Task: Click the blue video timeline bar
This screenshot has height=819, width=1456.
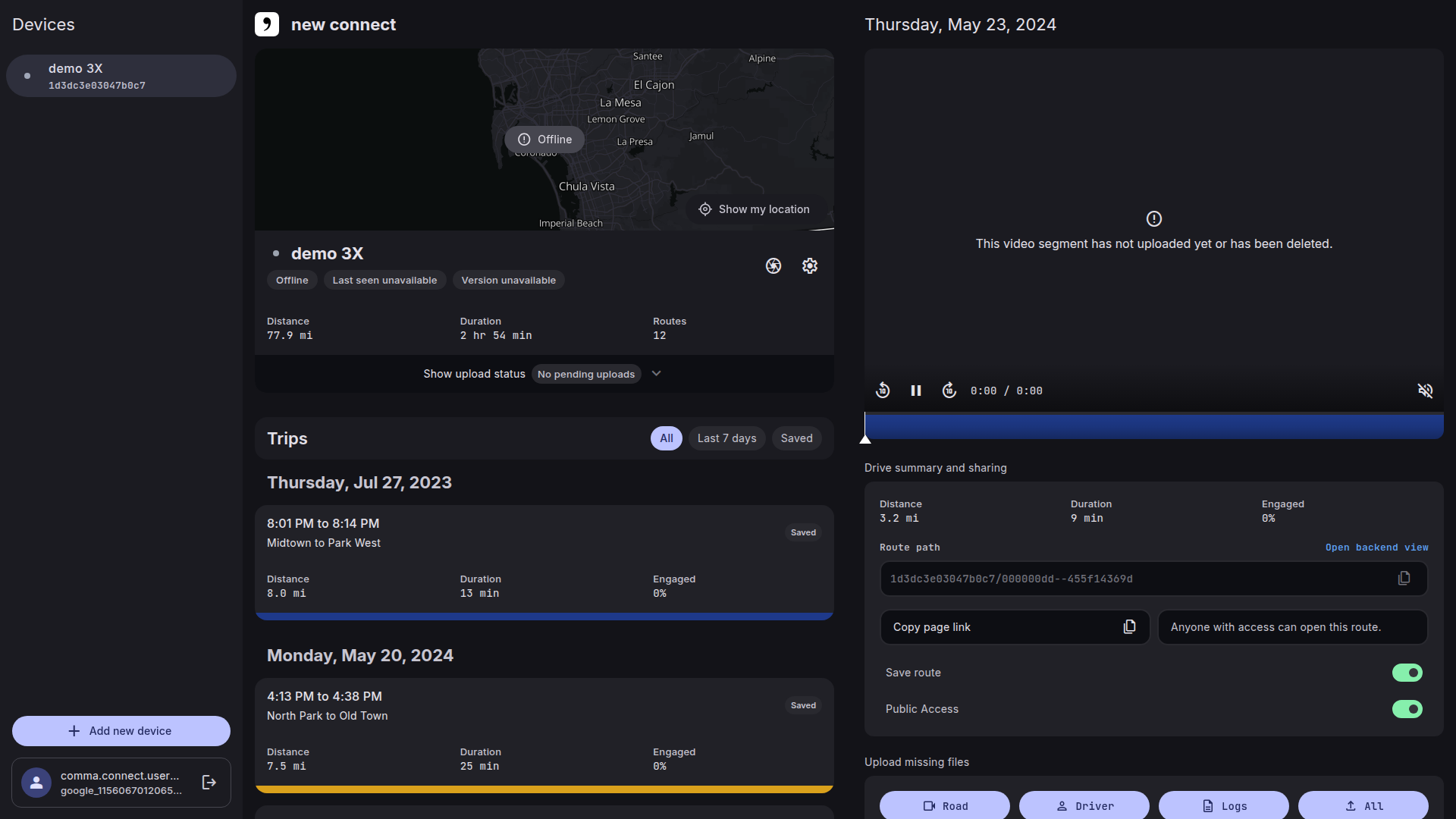Action: [1153, 426]
